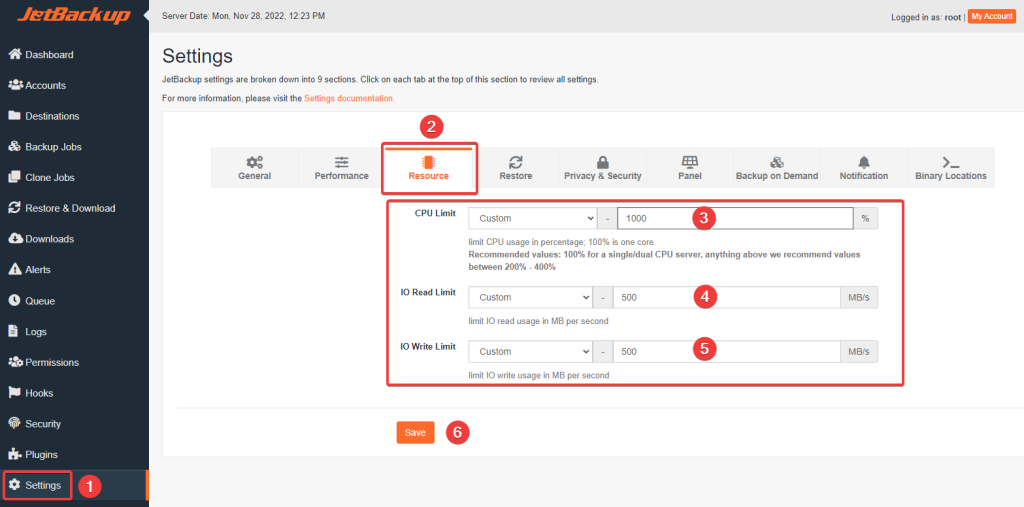Click the Performance sliders icon
This screenshot has height=507, width=1024.
pyautogui.click(x=342, y=162)
